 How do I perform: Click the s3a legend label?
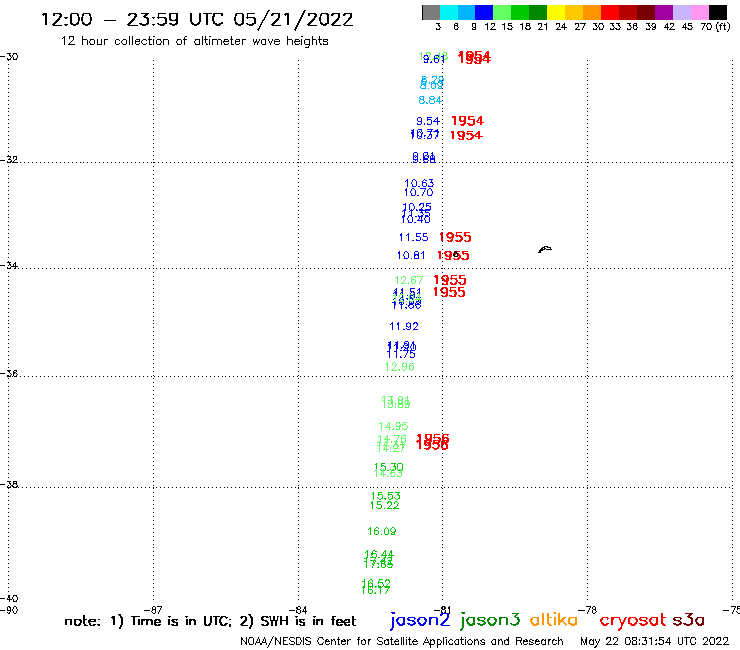pos(688,620)
